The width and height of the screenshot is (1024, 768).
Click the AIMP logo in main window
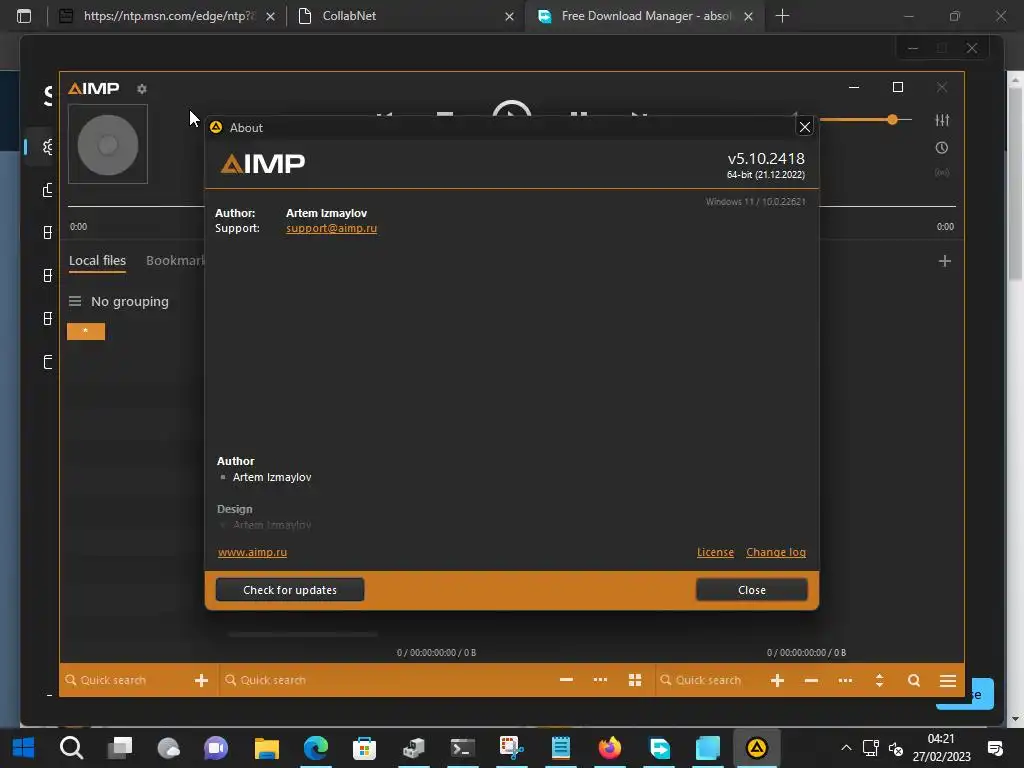pos(94,88)
